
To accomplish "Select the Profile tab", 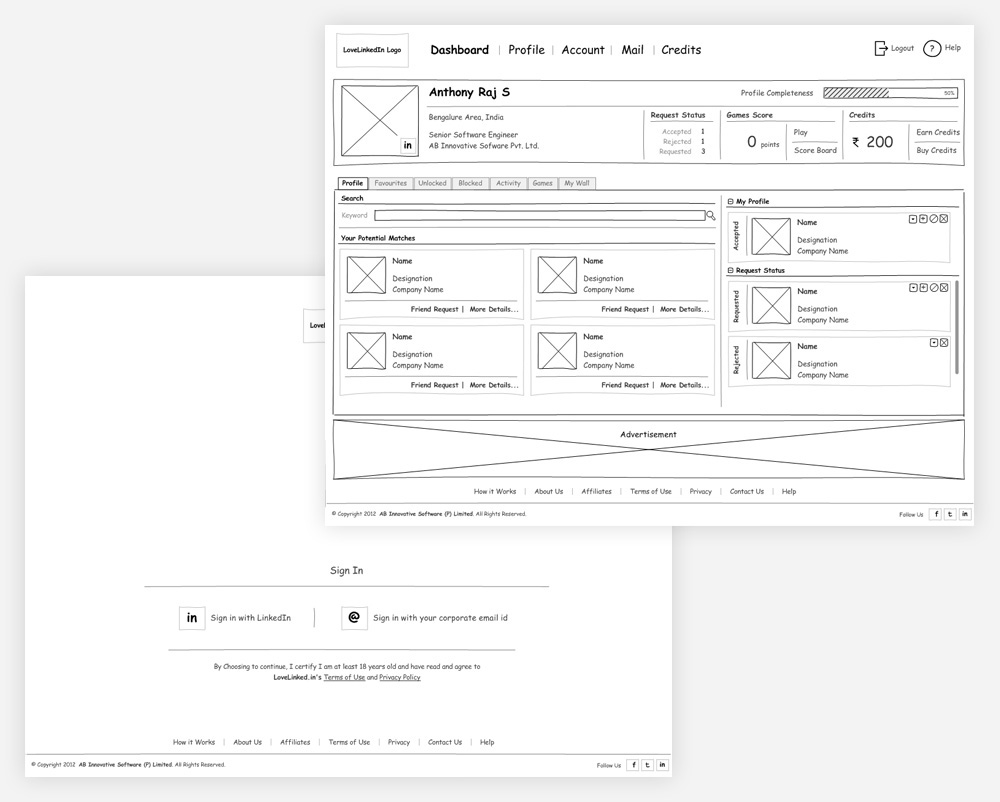I will 352,183.
